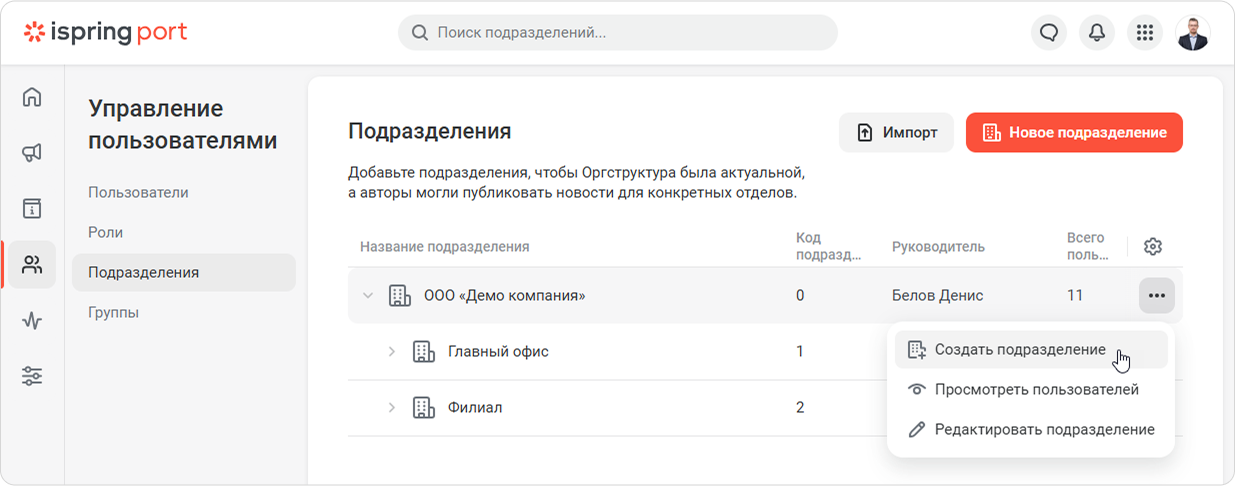The height and width of the screenshot is (486, 1235).
Task: Open the sliders settings sidebar icon
Action: (32, 377)
